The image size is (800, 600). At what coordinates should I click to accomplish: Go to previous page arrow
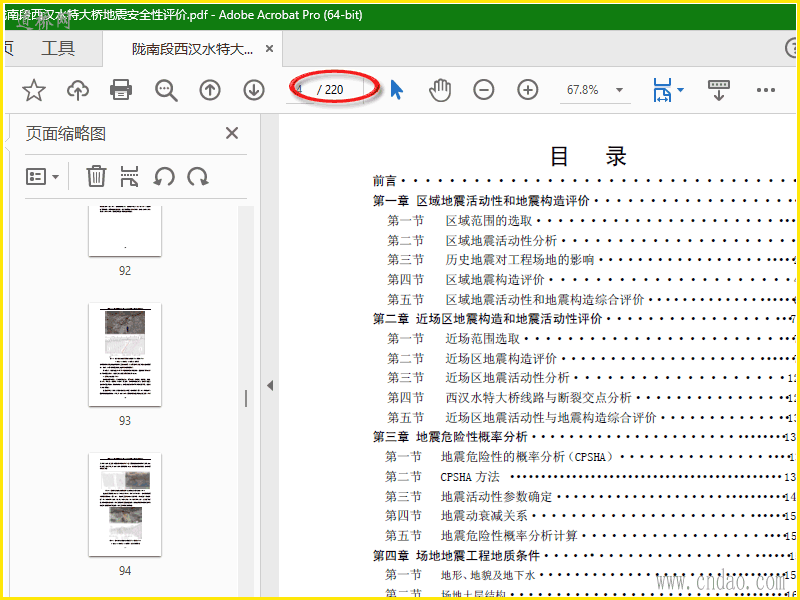(210, 90)
